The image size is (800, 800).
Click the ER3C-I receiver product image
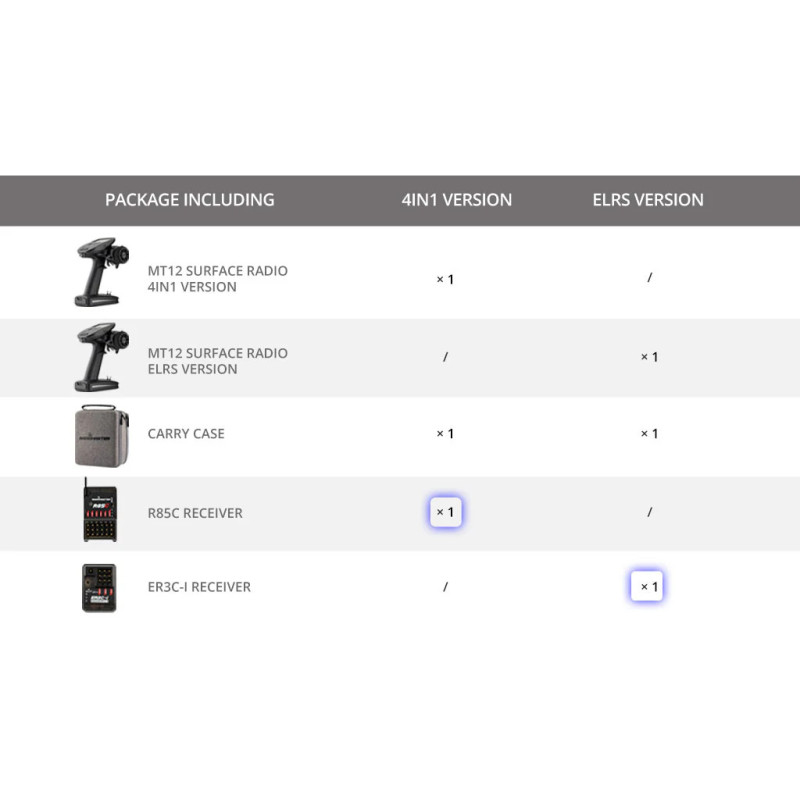(x=99, y=588)
